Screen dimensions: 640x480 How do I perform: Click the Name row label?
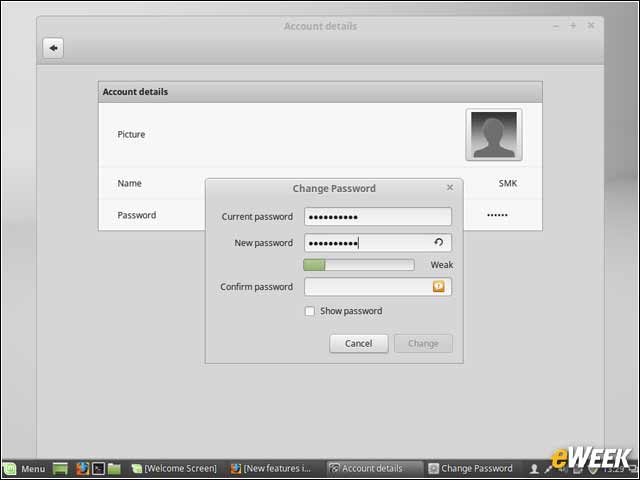129,183
